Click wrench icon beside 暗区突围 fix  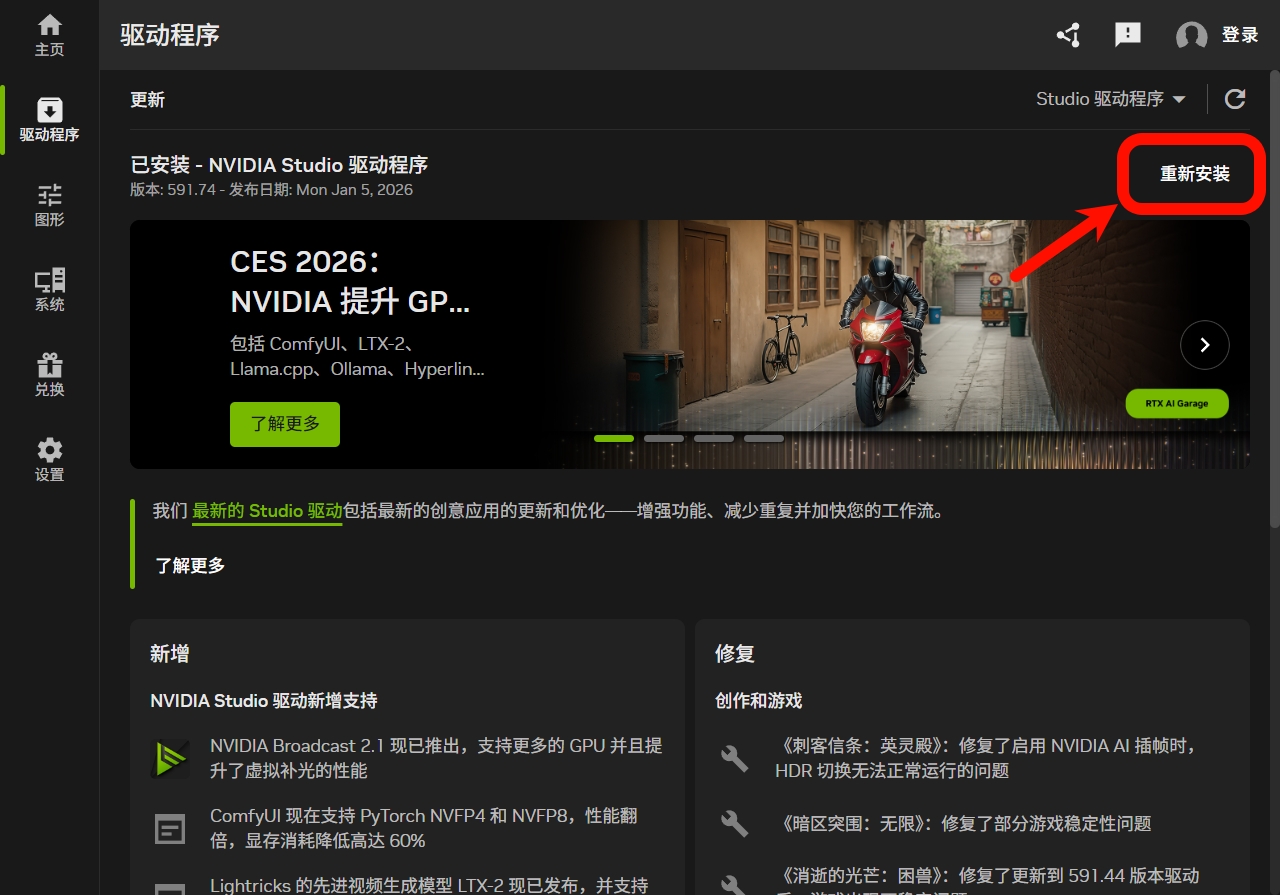[x=735, y=824]
